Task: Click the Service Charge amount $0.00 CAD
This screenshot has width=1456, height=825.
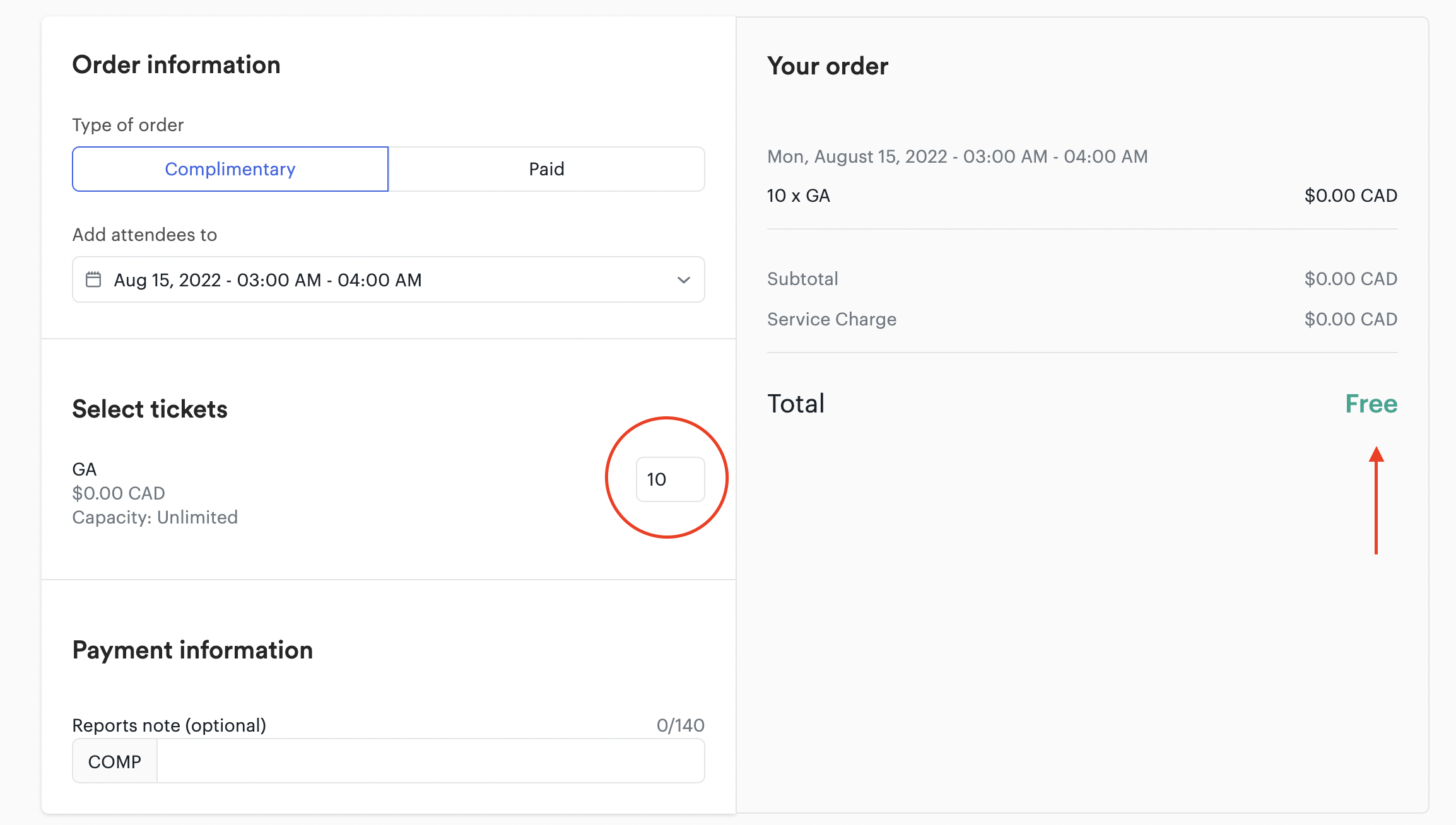Action: tap(1351, 319)
